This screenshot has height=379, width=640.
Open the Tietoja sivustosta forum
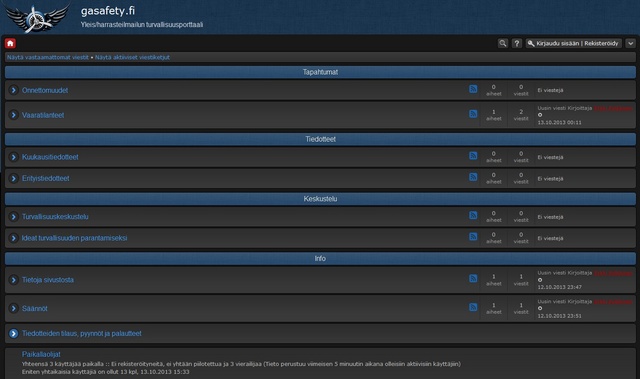(x=48, y=280)
